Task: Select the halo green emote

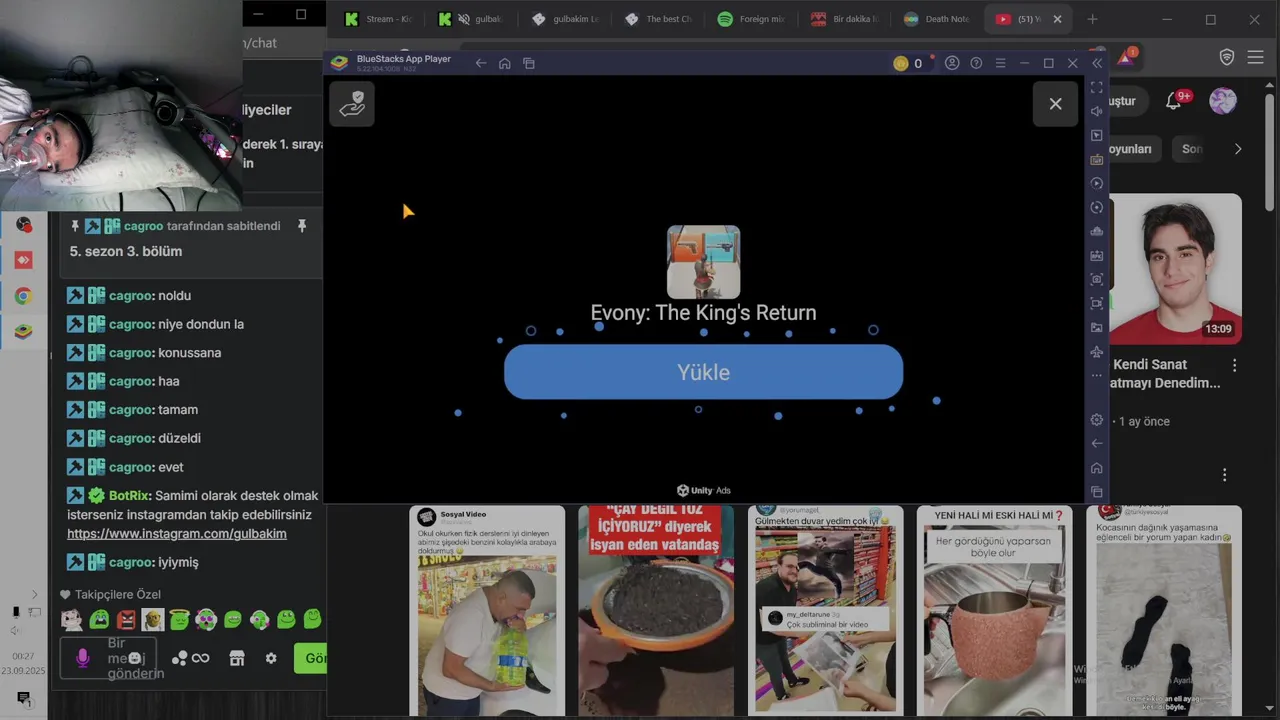Action: [179, 620]
